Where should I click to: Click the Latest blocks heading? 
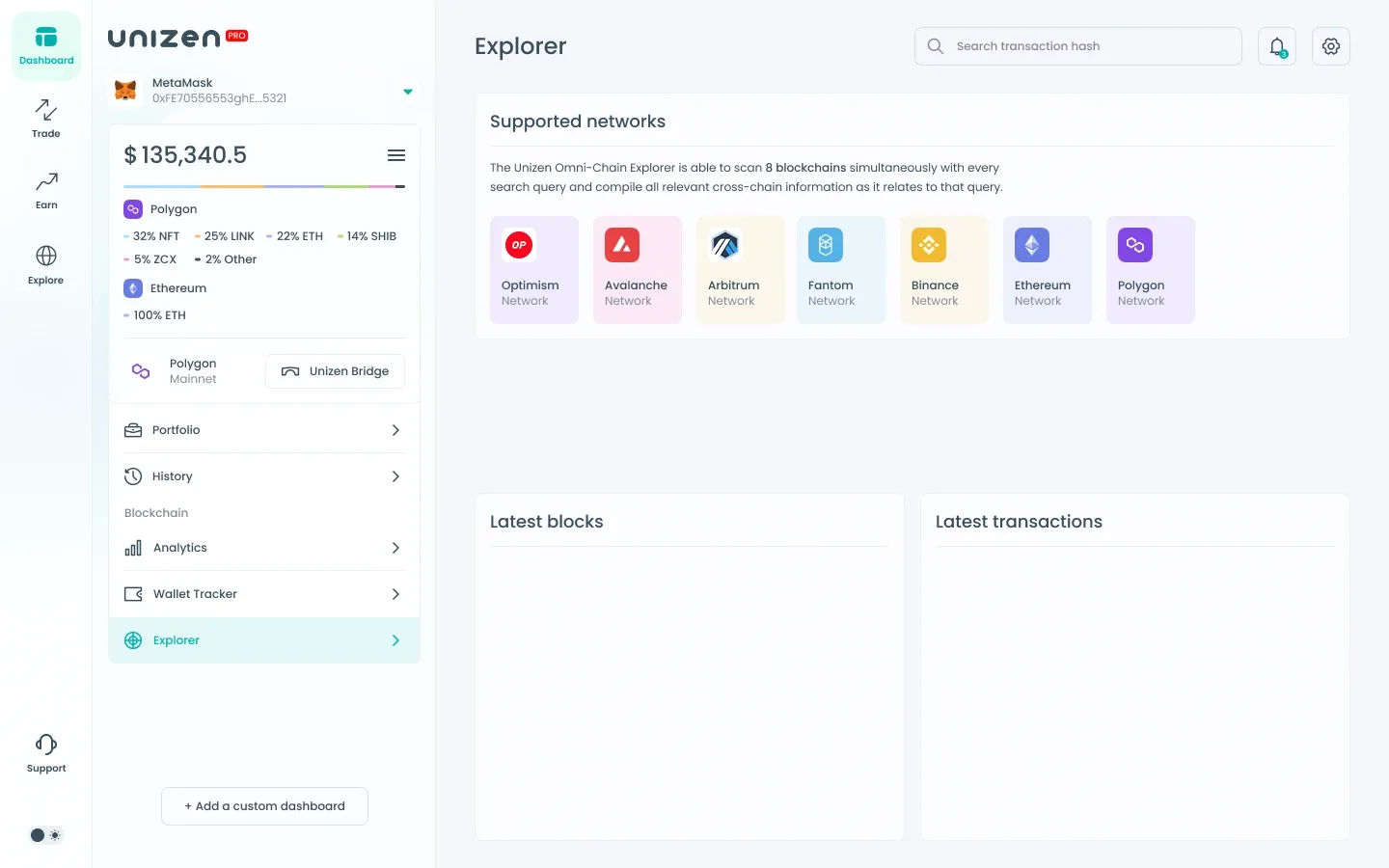pyautogui.click(x=547, y=522)
